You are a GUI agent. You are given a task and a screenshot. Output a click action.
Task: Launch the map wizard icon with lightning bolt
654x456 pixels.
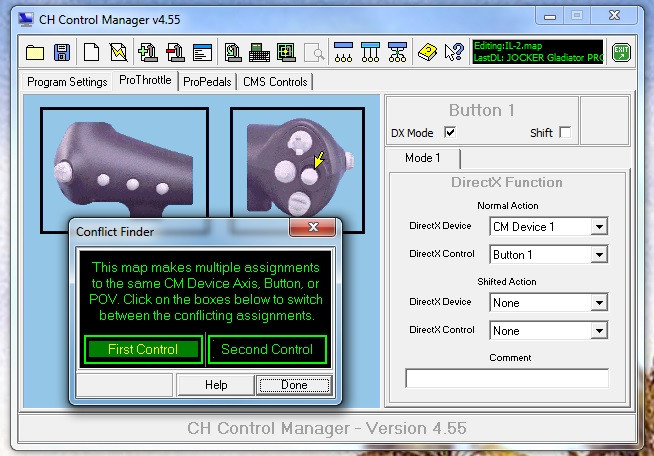118,53
